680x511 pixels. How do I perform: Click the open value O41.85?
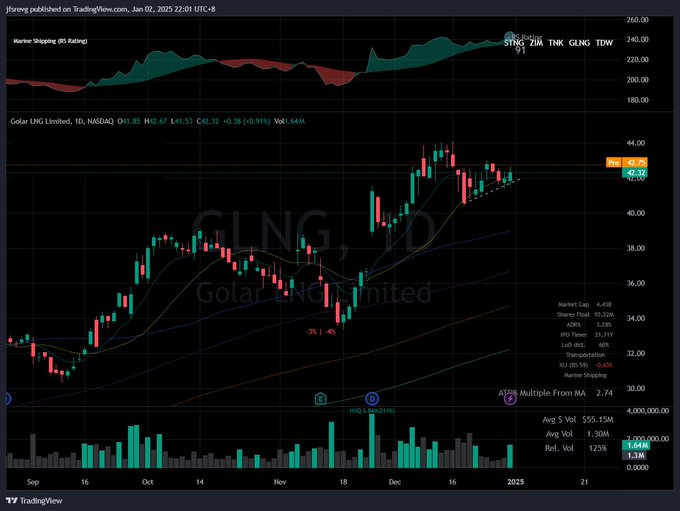129,121
